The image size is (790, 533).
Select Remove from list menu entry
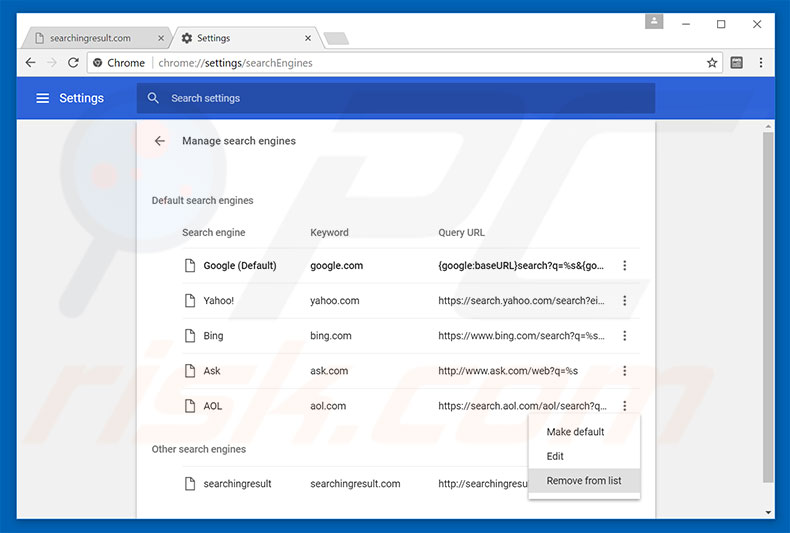[584, 481]
